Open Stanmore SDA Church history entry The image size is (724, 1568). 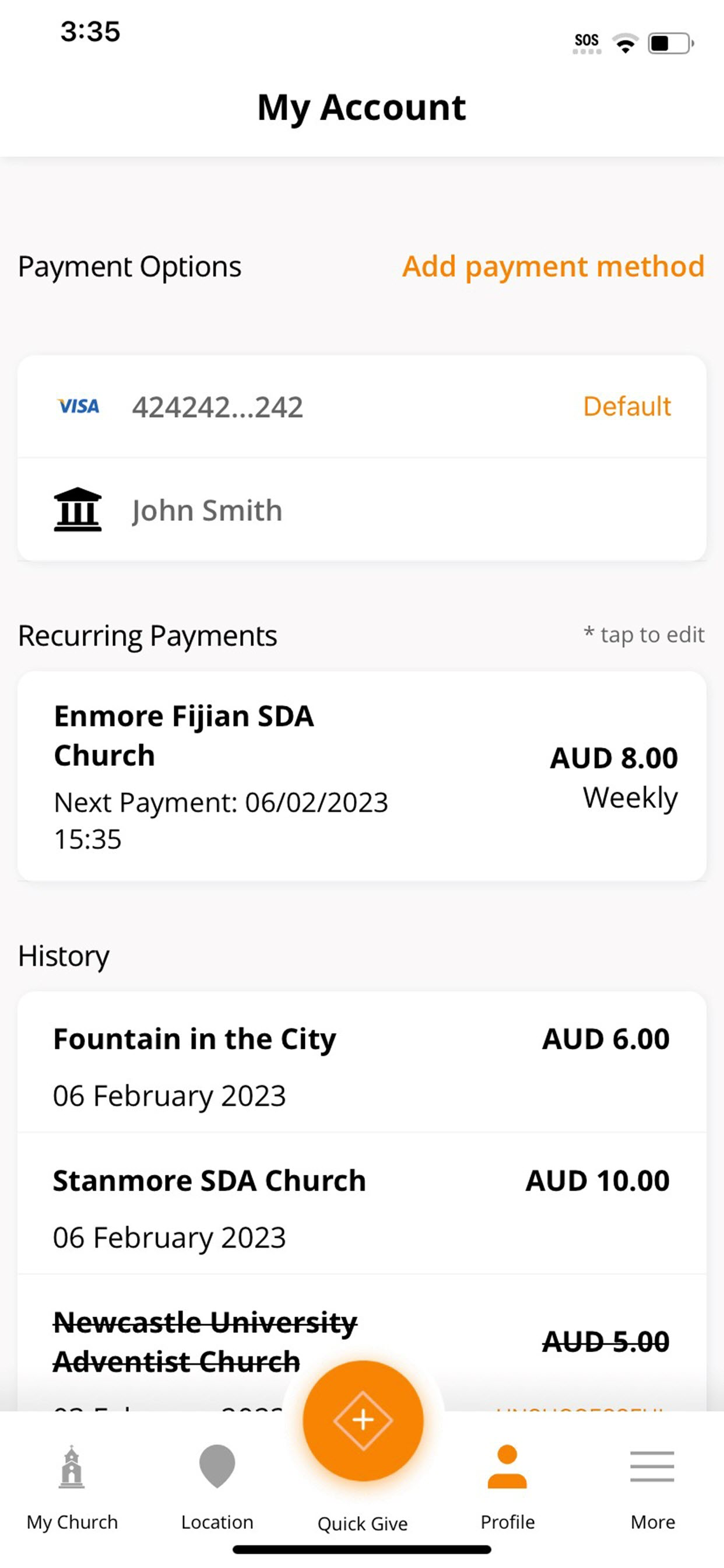[361, 1204]
